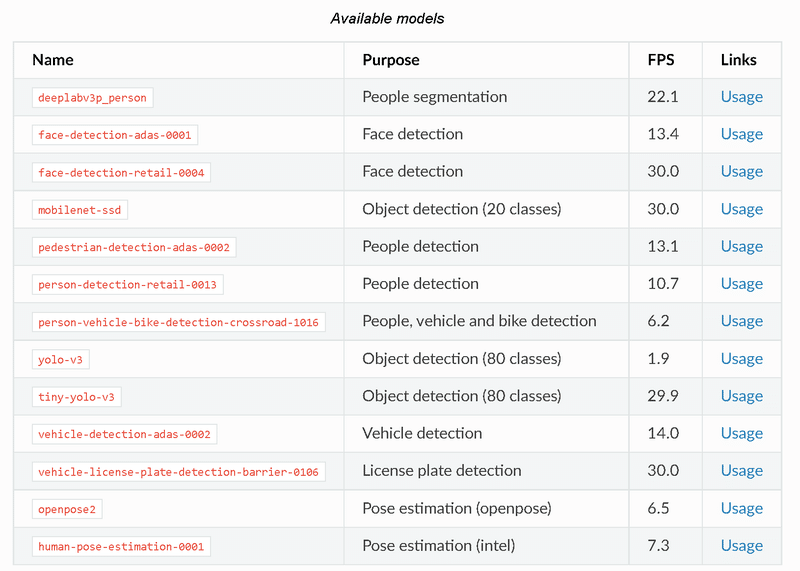Click Usage for person-detection-retail-0013
This screenshot has width=800, height=571.
point(741,284)
